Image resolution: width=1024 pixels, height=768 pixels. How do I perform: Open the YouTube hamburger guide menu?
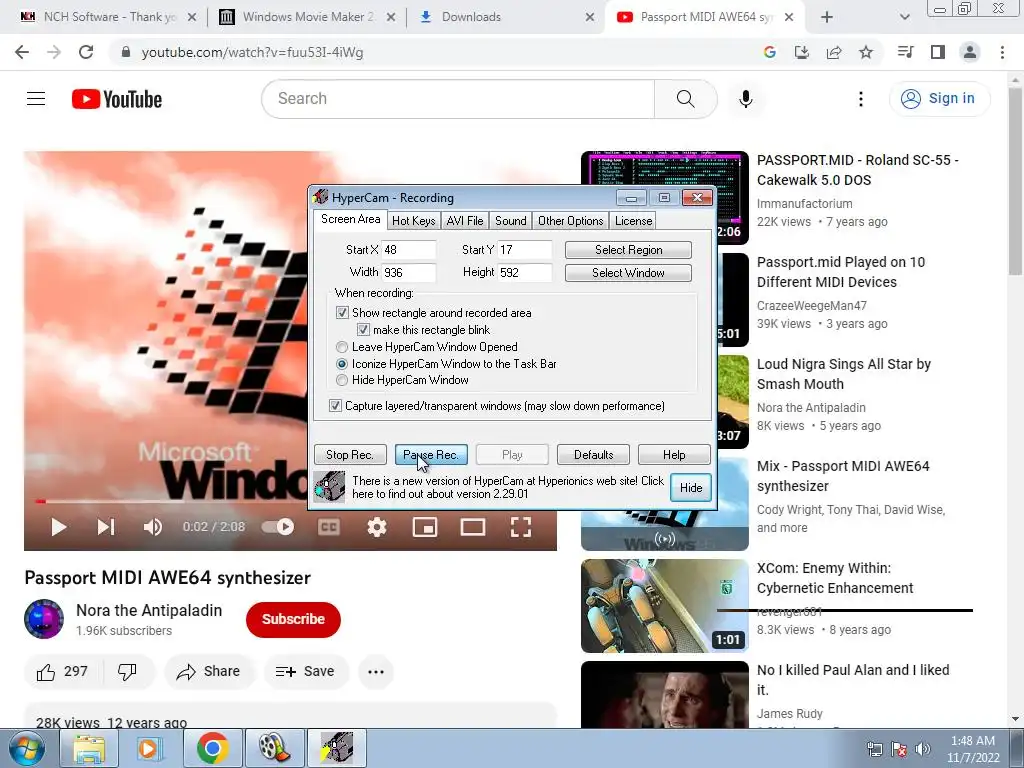pyautogui.click(x=36, y=99)
